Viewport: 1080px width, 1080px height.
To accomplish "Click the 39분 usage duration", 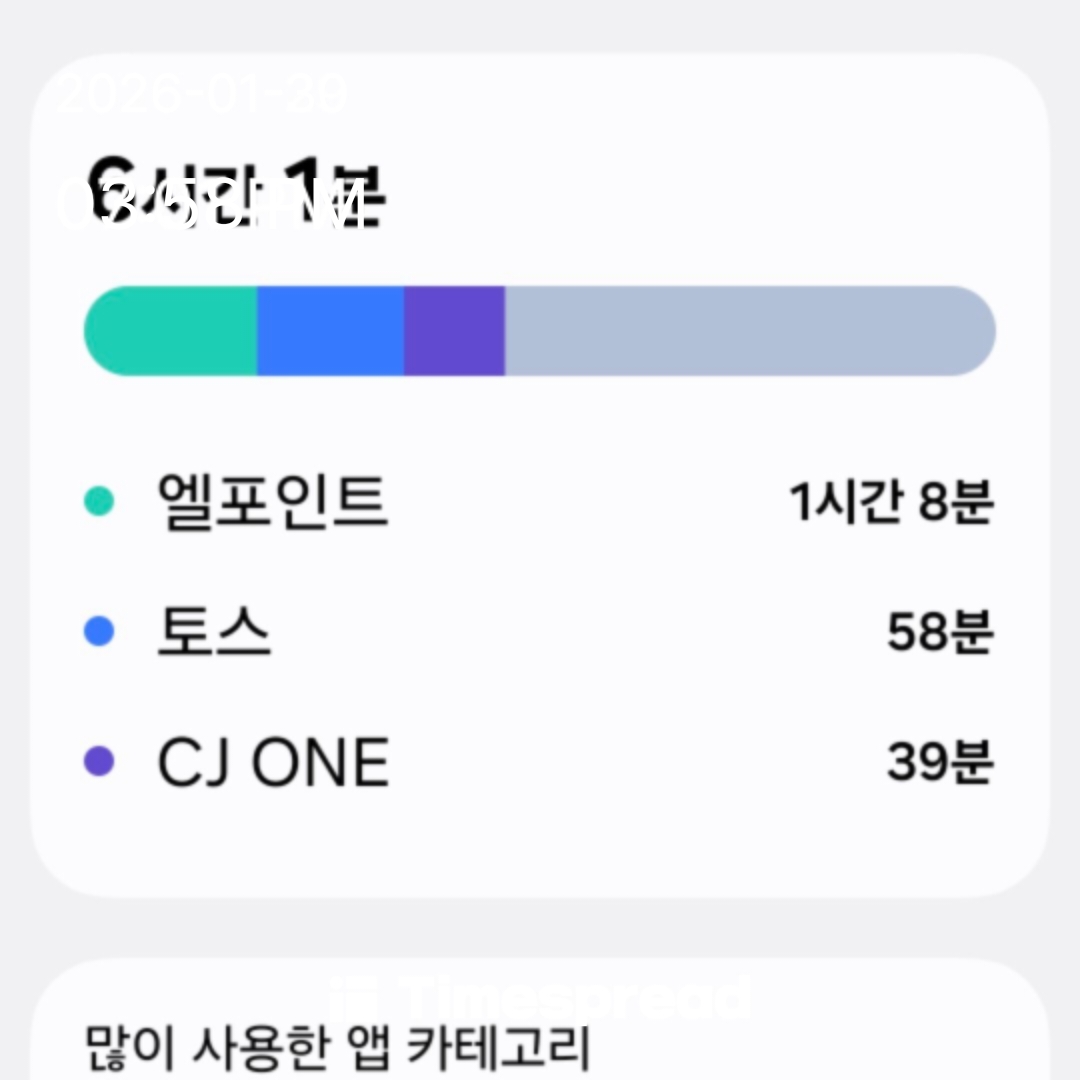I will tap(939, 763).
